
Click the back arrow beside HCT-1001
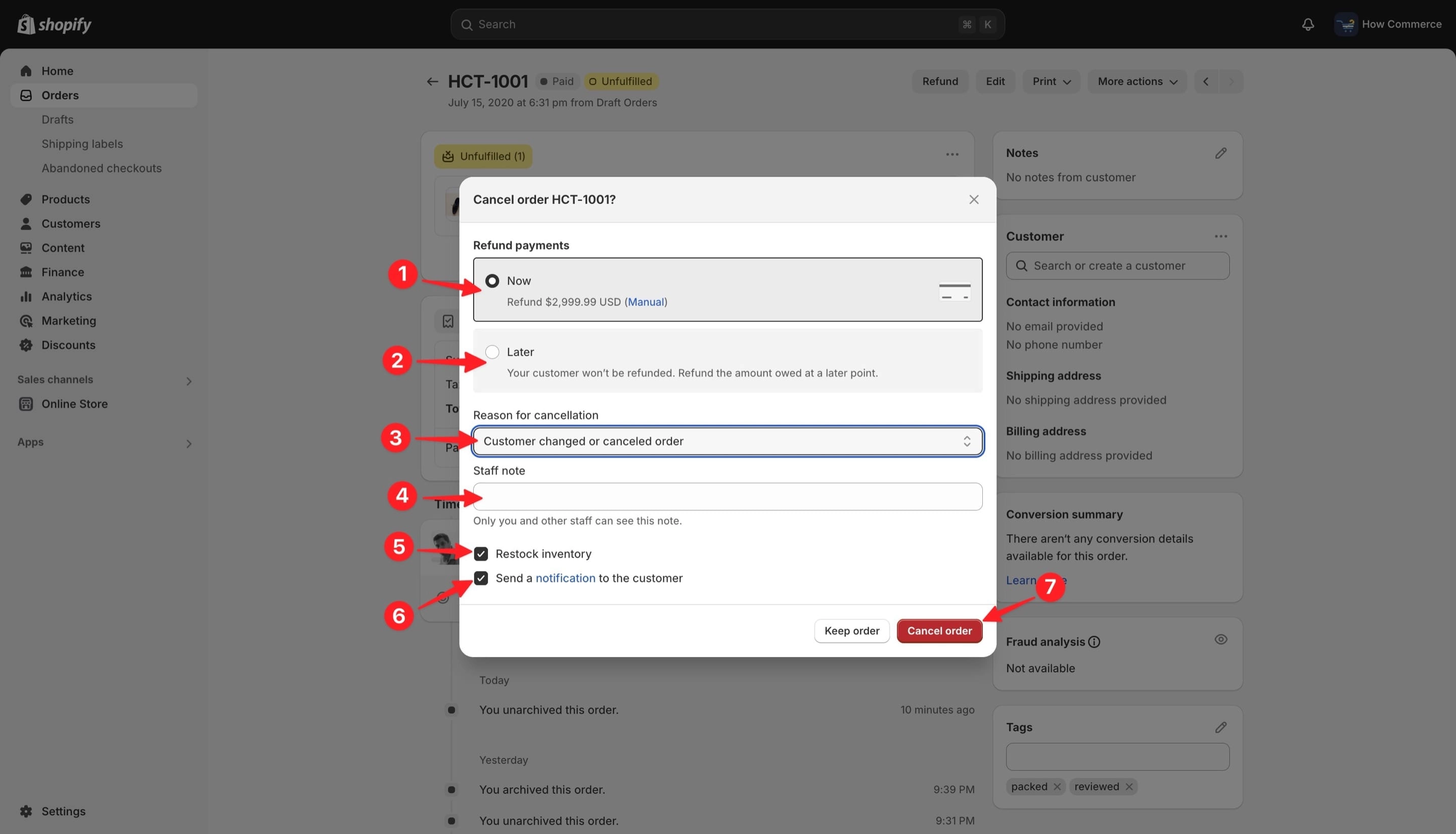click(432, 81)
